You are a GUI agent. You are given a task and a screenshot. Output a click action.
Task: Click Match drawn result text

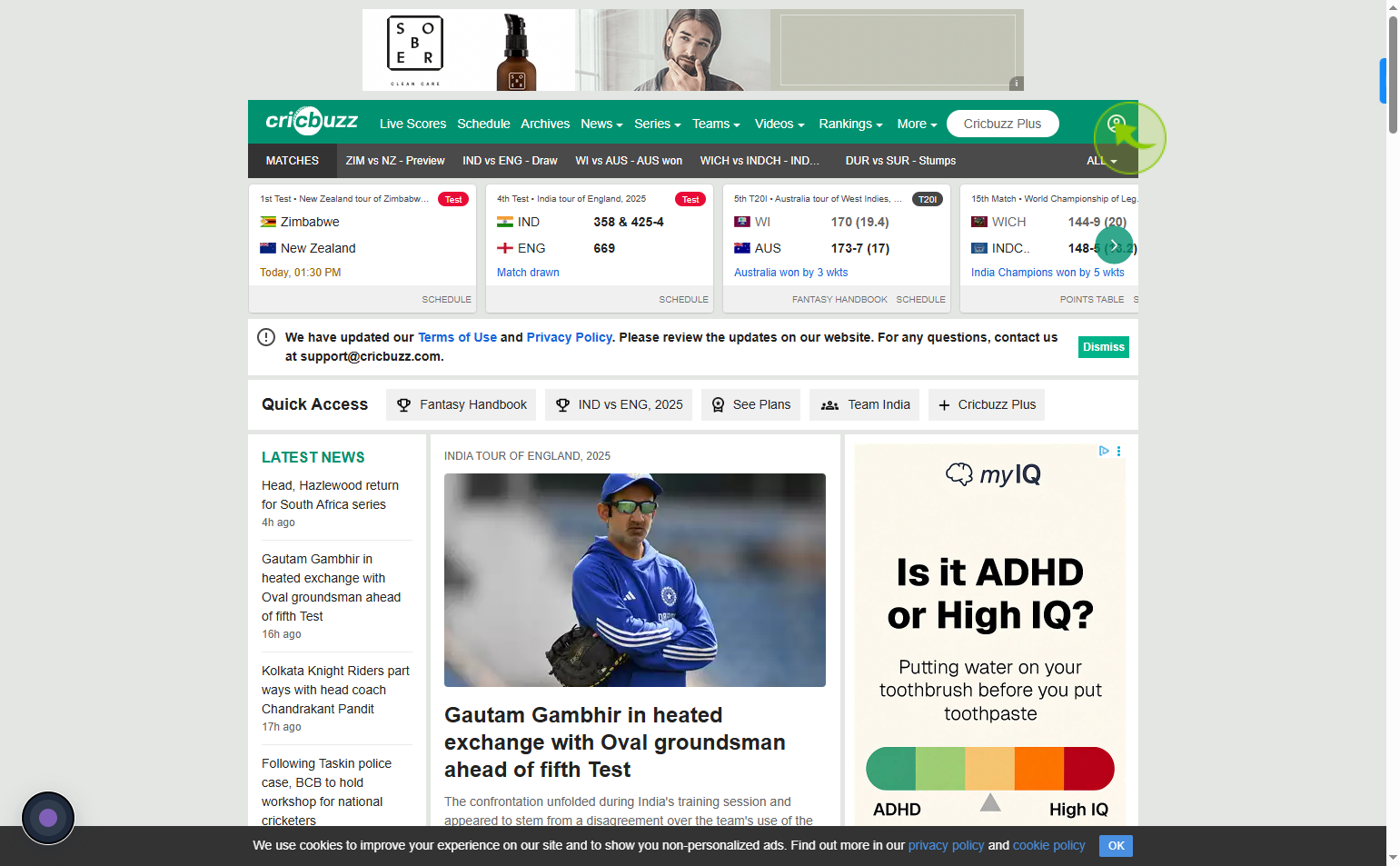[x=528, y=273]
